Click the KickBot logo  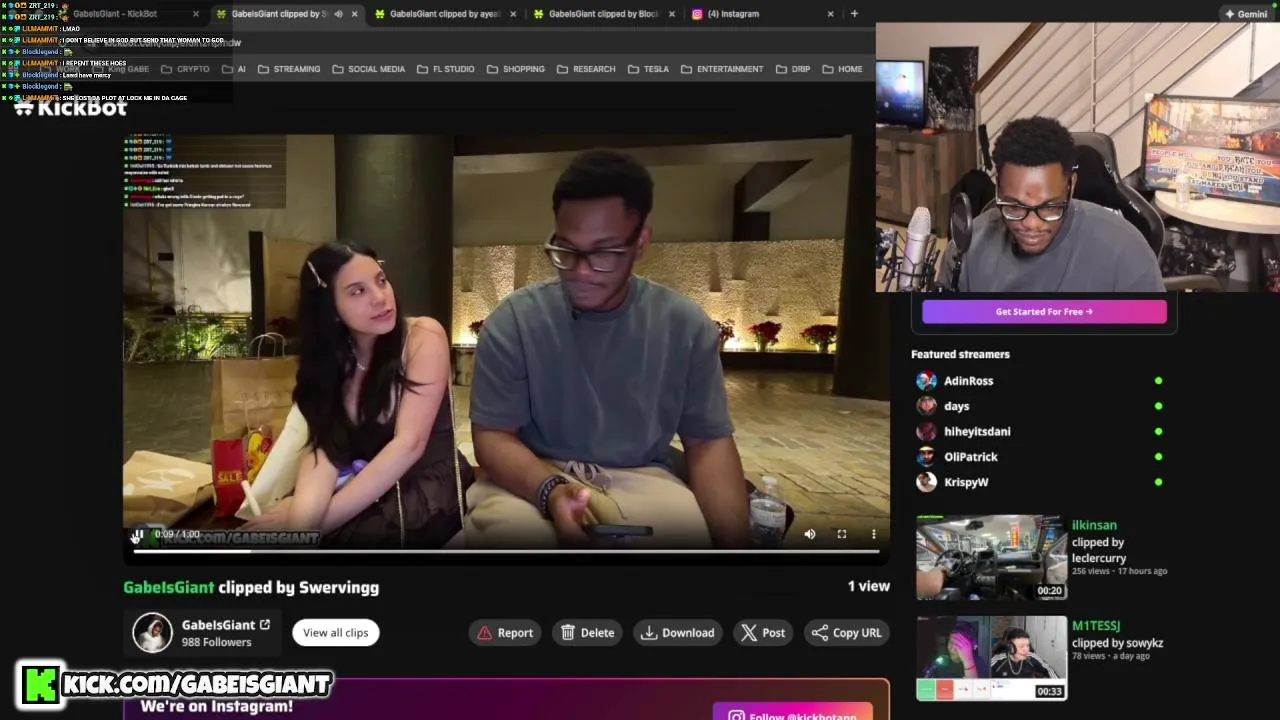coord(69,108)
